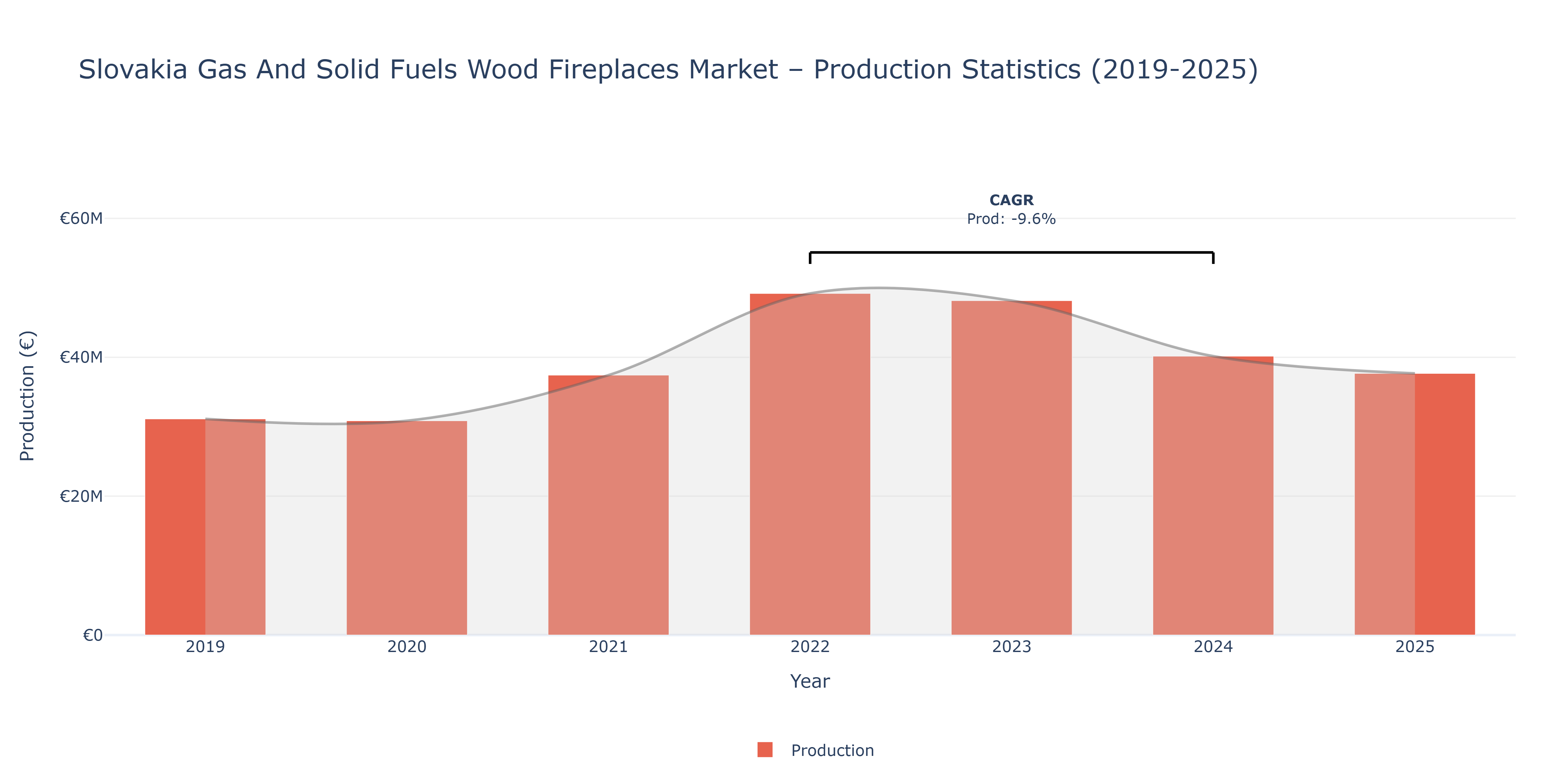Screen dimensions: 1568x784
Task: Click the 2019 x-axis label
Action: coord(205,646)
